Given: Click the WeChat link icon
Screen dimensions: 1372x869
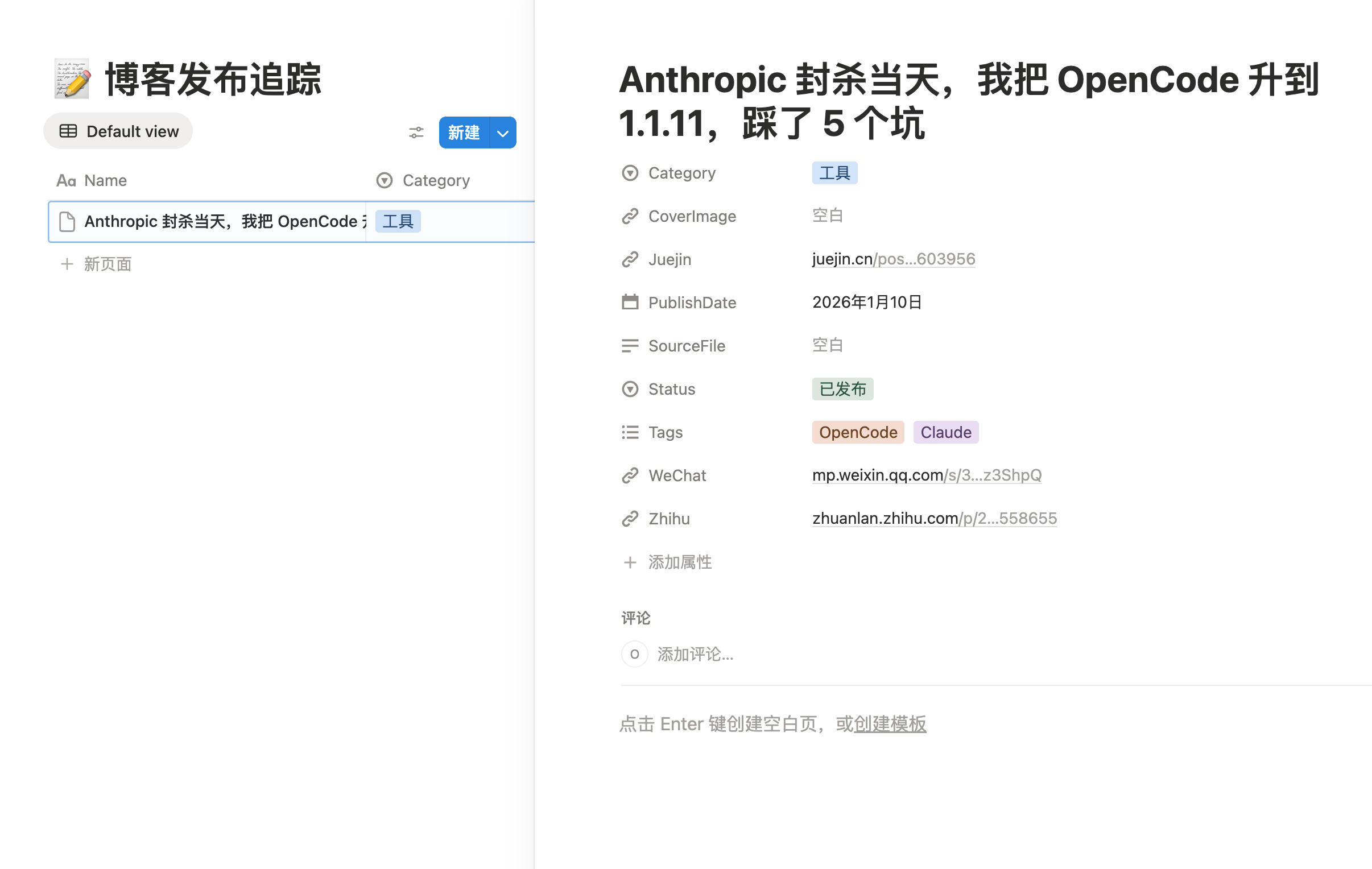Looking at the screenshot, I should pyautogui.click(x=630, y=475).
